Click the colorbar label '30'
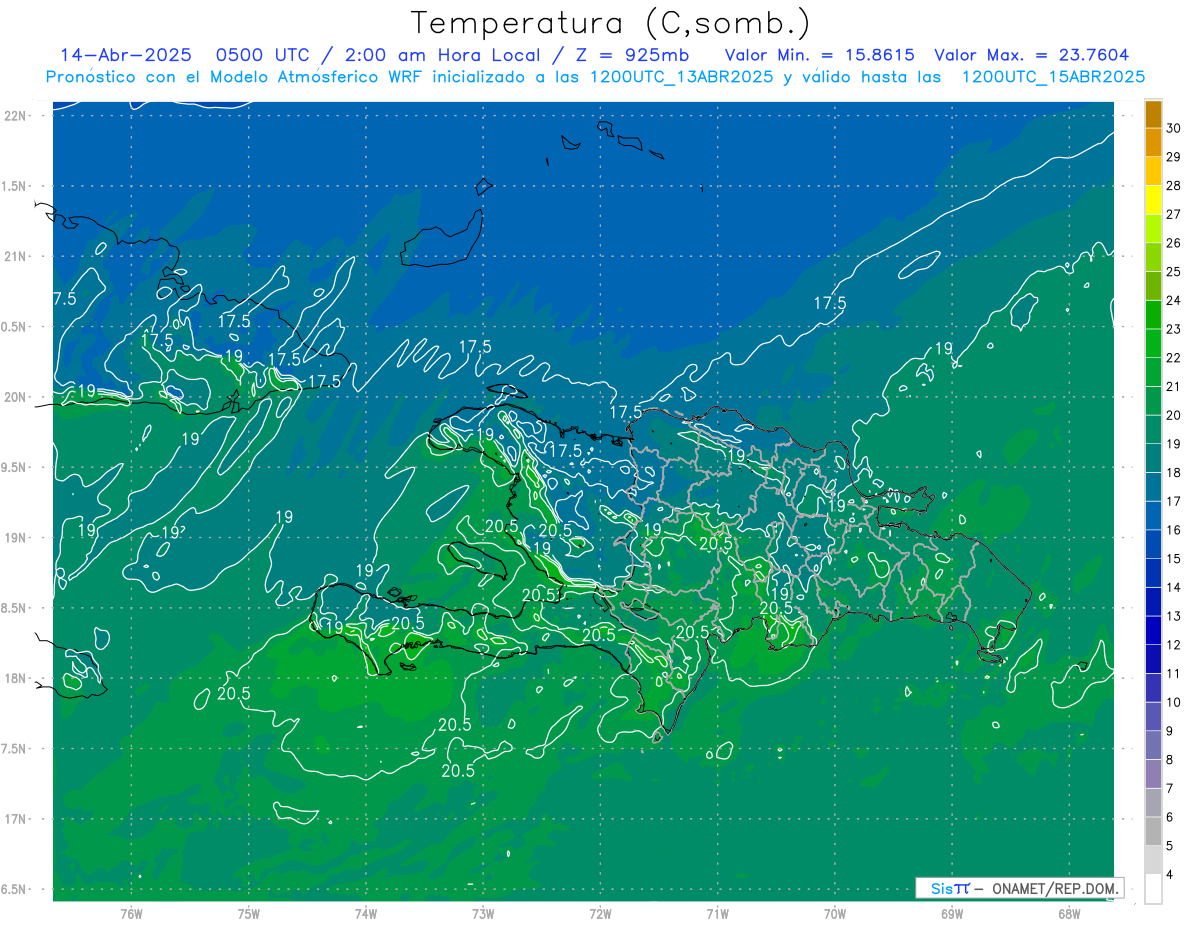The width and height of the screenshot is (1200, 927). tap(1174, 128)
